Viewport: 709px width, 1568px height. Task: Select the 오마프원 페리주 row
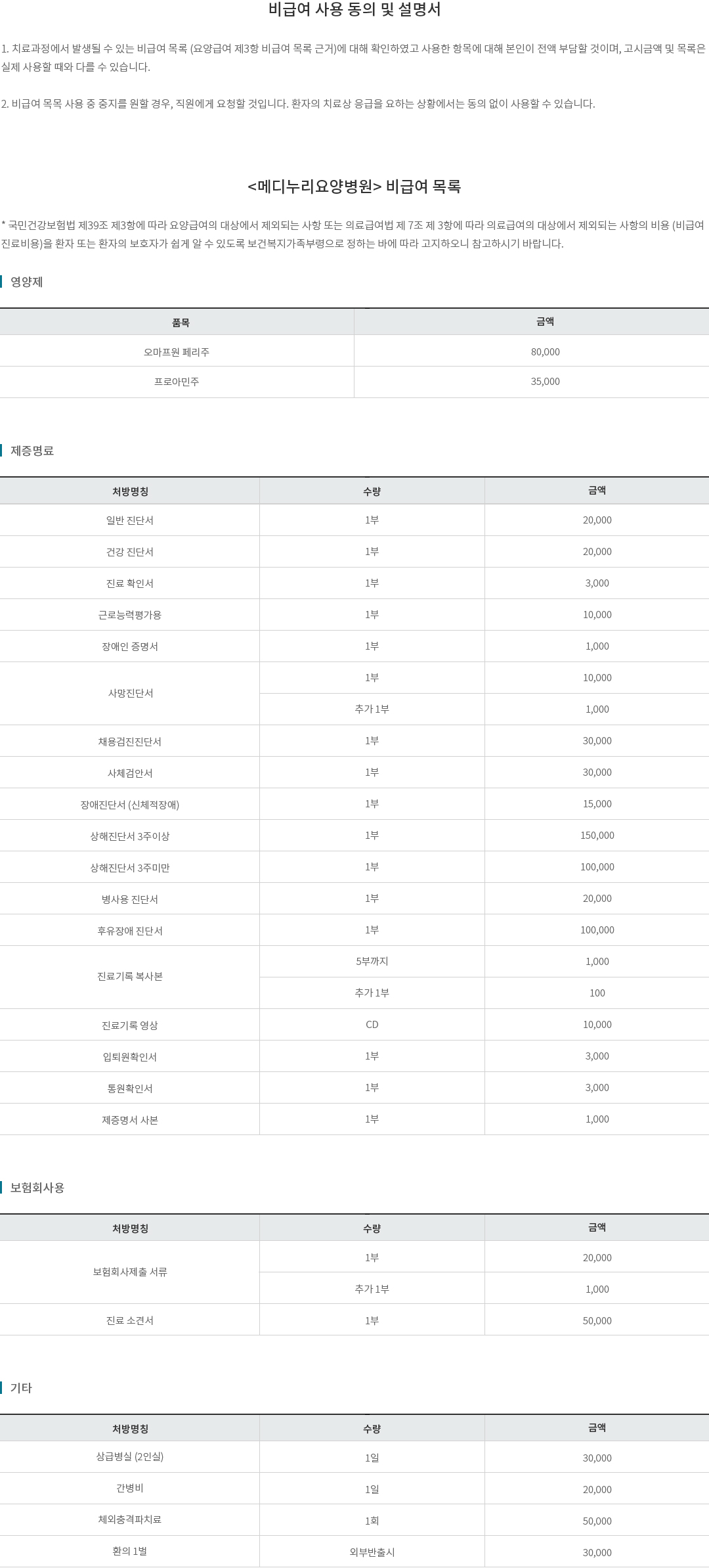point(354,351)
